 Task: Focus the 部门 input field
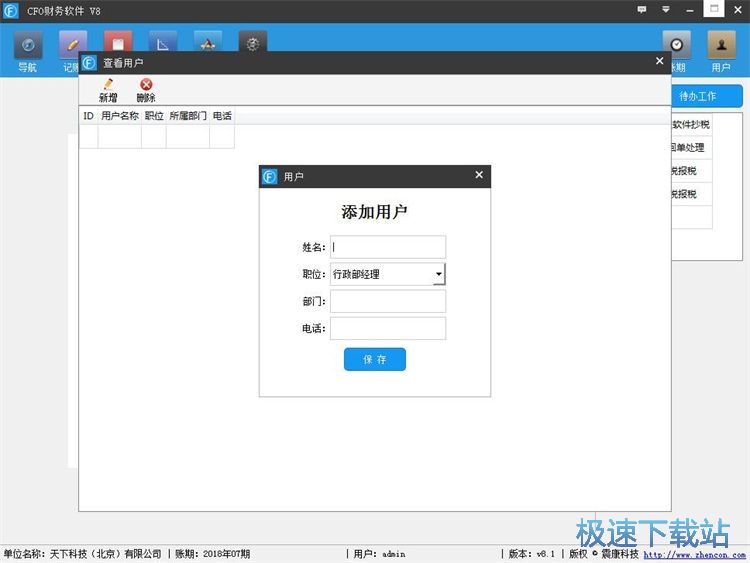tap(388, 301)
